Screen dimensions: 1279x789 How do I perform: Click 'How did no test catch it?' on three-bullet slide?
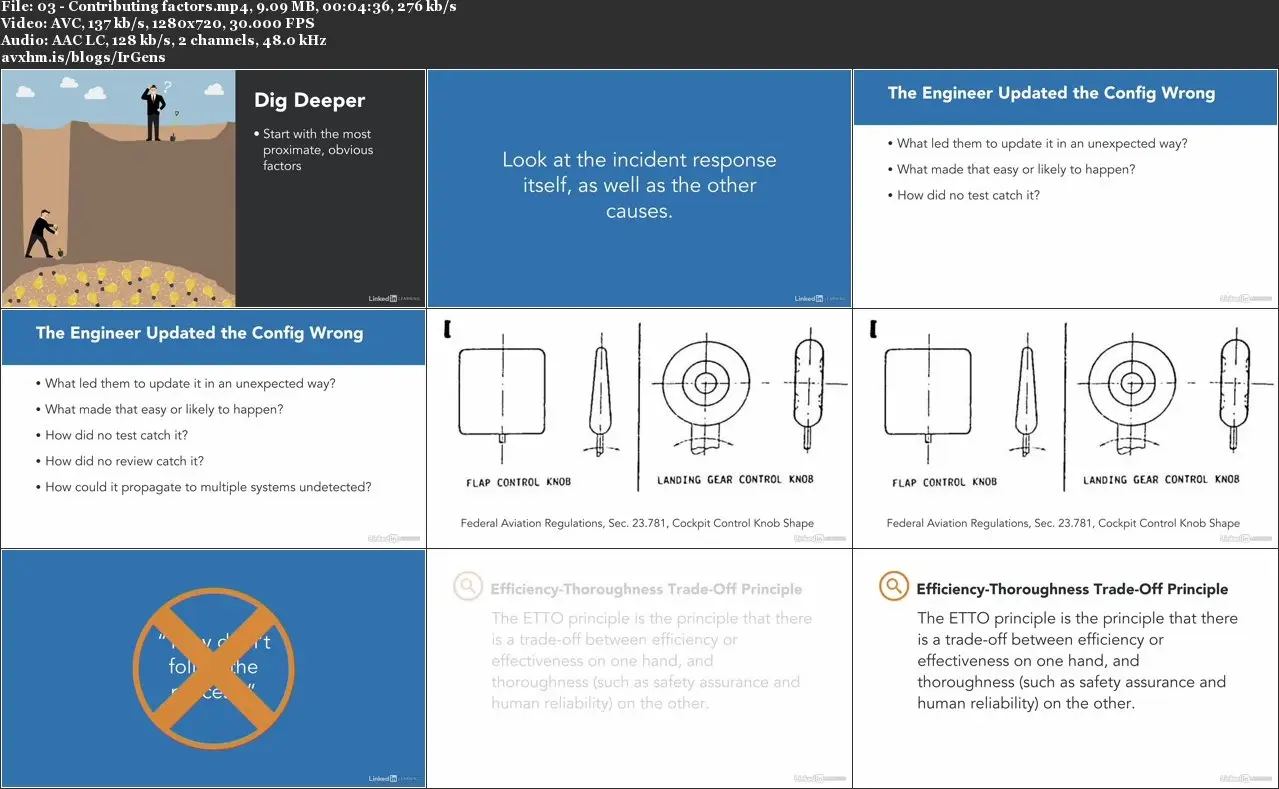(x=964, y=195)
